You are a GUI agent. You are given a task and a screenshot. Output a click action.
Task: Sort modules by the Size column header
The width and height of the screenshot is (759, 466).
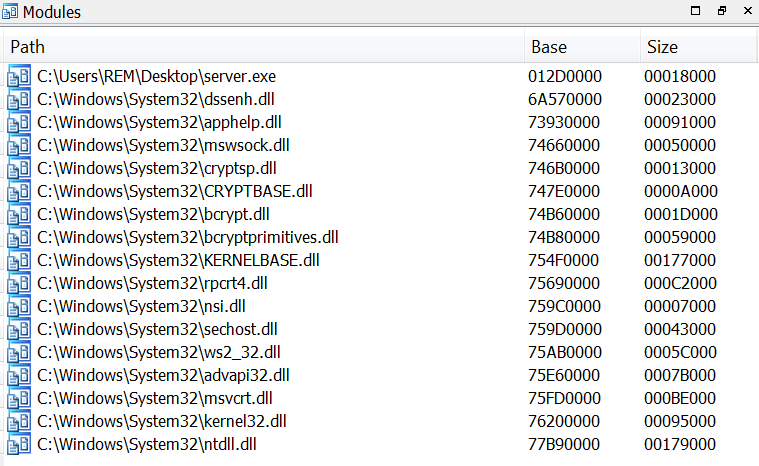pos(698,47)
